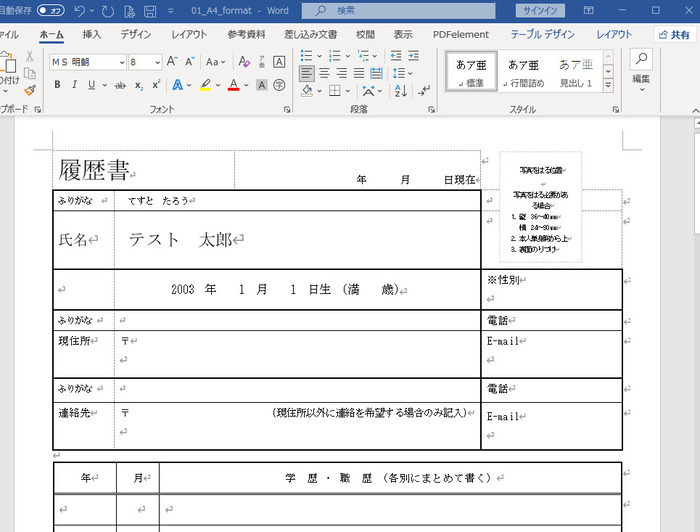Image resolution: width=700 pixels, height=532 pixels.
Task: Open the highlight color dropdown arrow
Action: pos(218,85)
